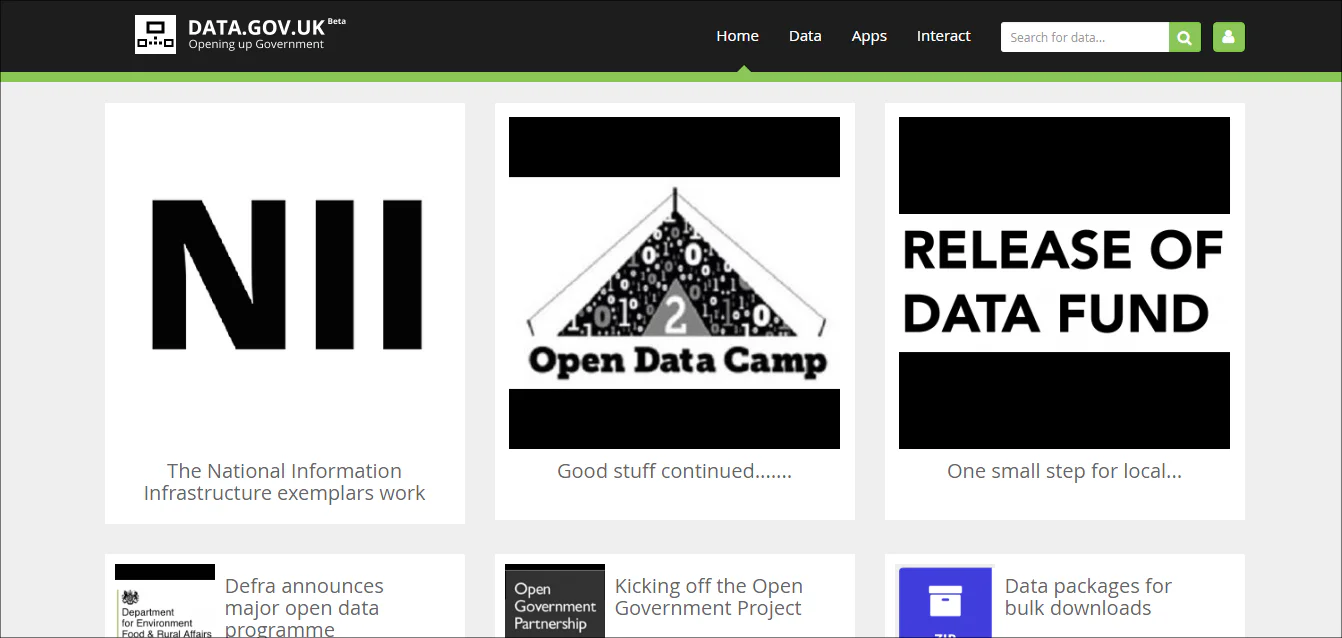
Task: Open the Open Data Camp image
Action: (675, 283)
